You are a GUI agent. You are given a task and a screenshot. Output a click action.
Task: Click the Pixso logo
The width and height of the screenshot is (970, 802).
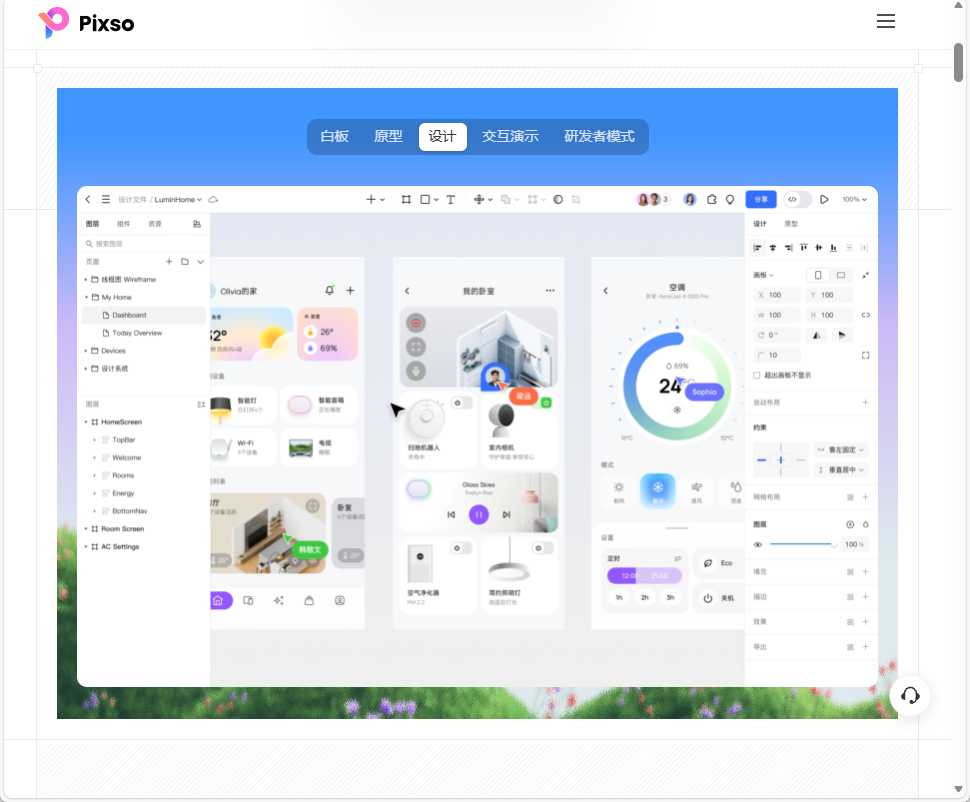pyautogui.click(x=86, y=23)
